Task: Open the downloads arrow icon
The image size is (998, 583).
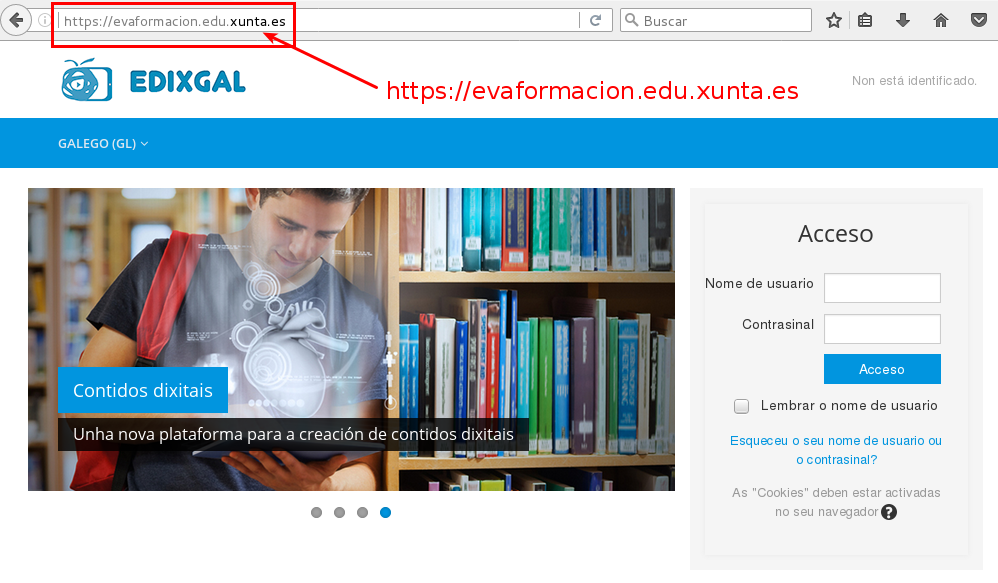Action: (903, 19)
